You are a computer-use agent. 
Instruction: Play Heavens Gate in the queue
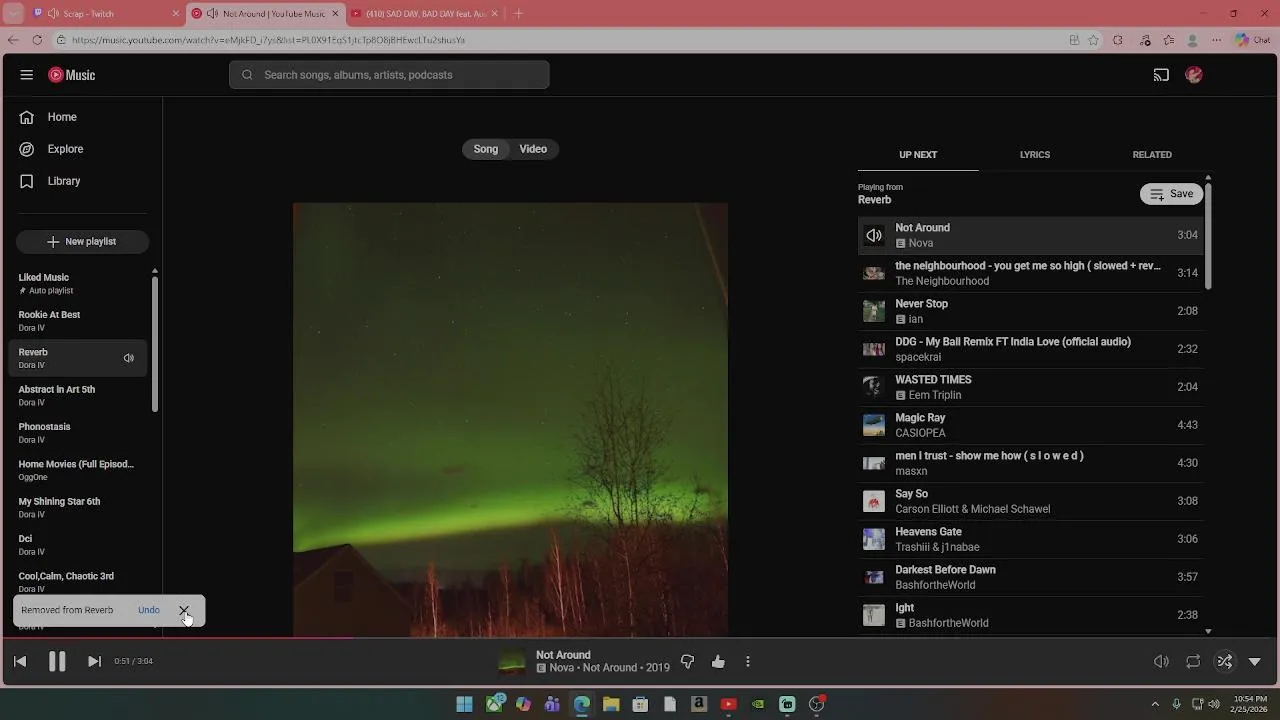1031,539
